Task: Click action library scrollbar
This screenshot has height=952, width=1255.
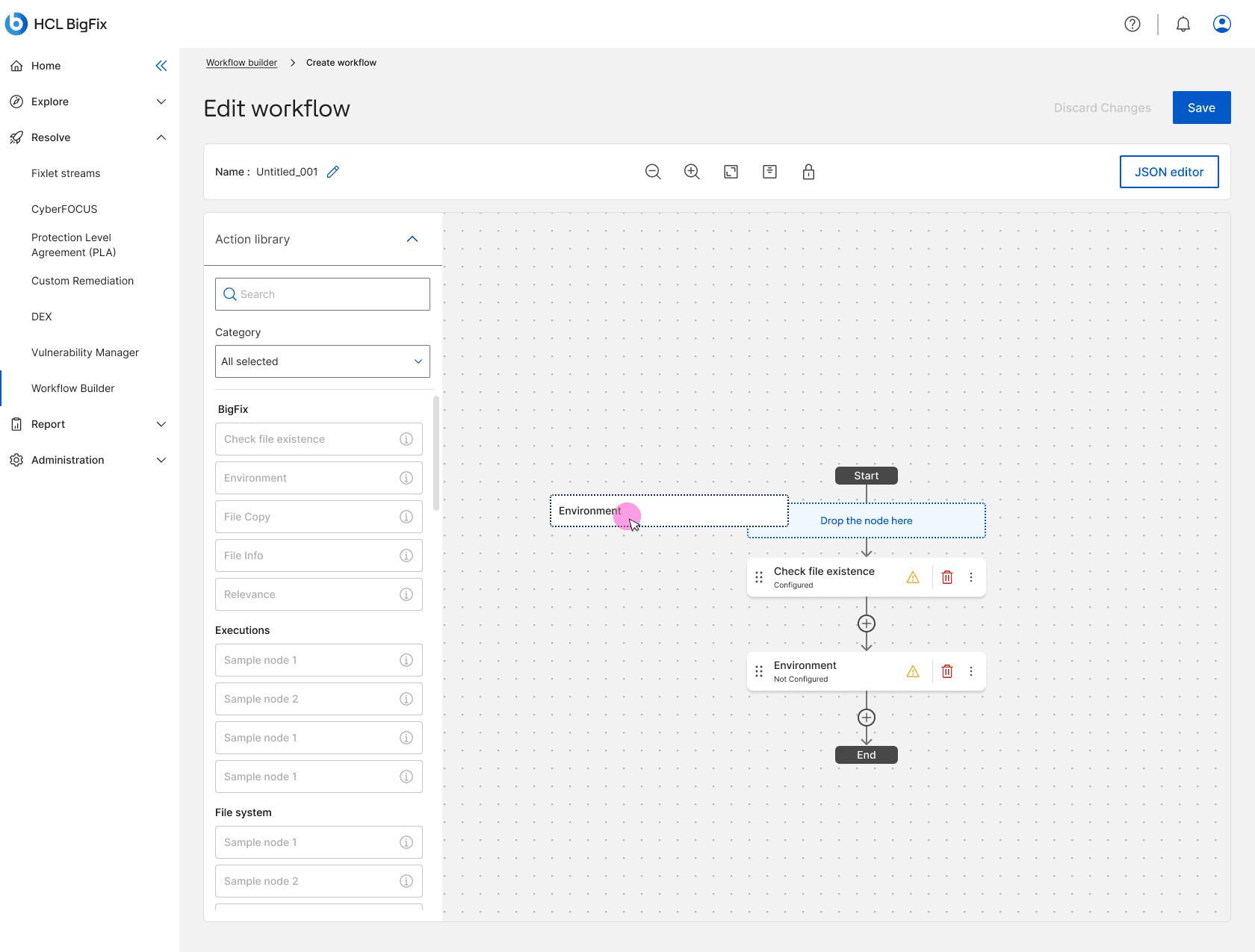Action: pyautogui.click(x=436, y=453)
